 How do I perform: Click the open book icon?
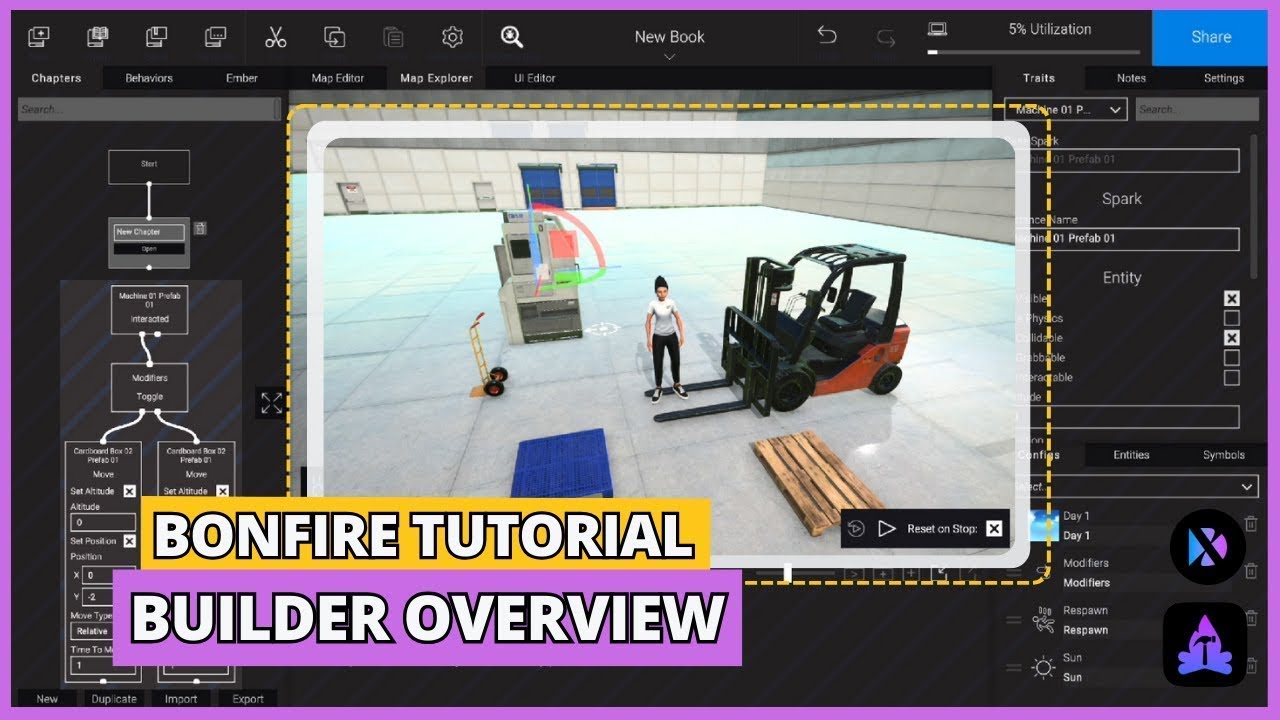(97, 37)
